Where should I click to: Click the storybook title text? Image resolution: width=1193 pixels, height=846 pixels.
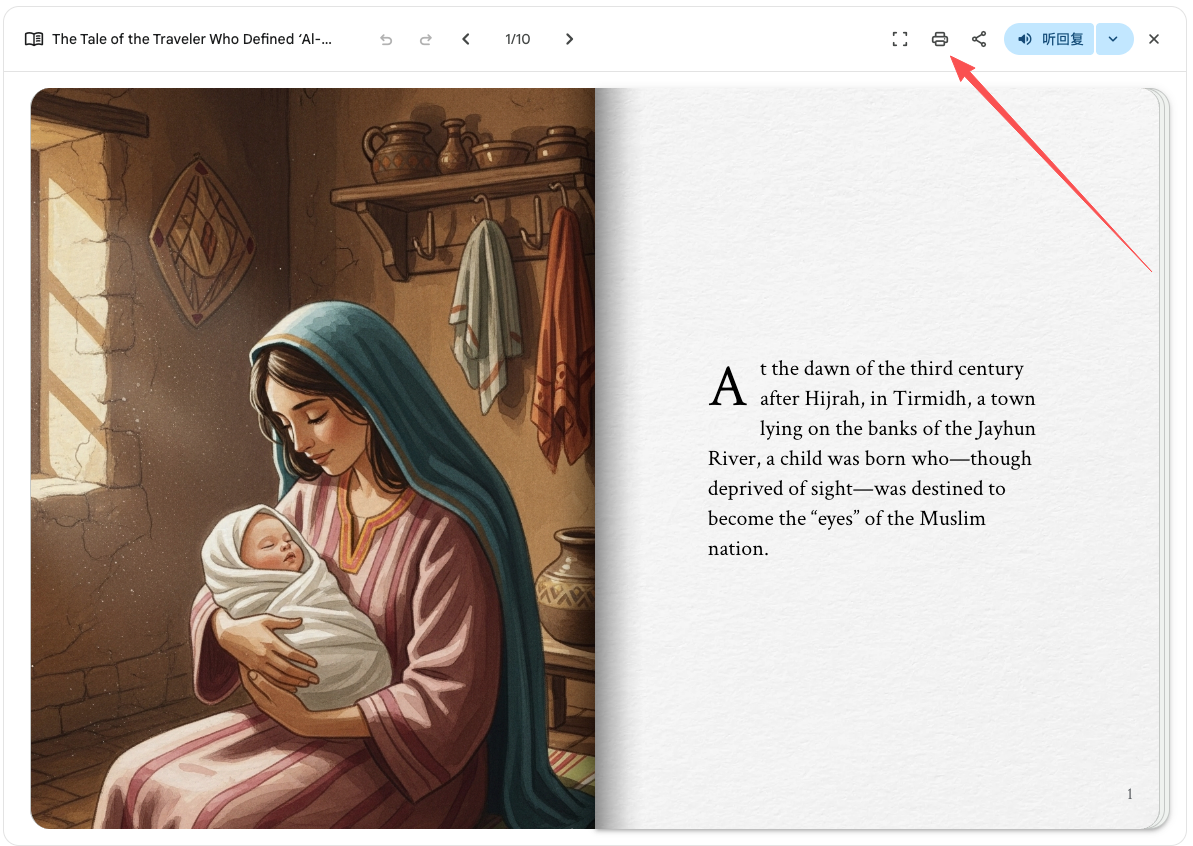tap(192, 39)
